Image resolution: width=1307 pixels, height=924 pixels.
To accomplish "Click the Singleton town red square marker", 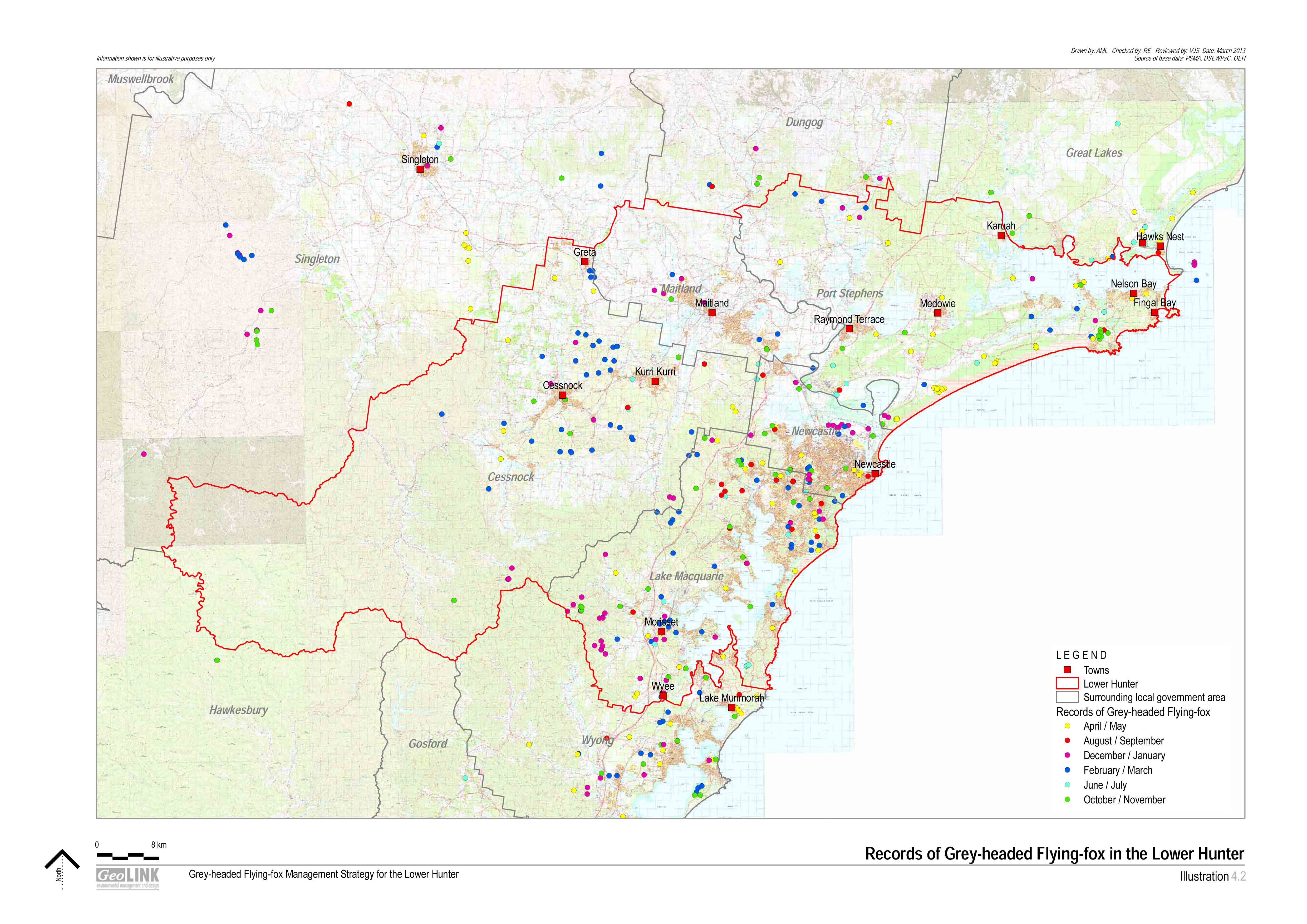I will pyautogui.click(x=420, y=169).
